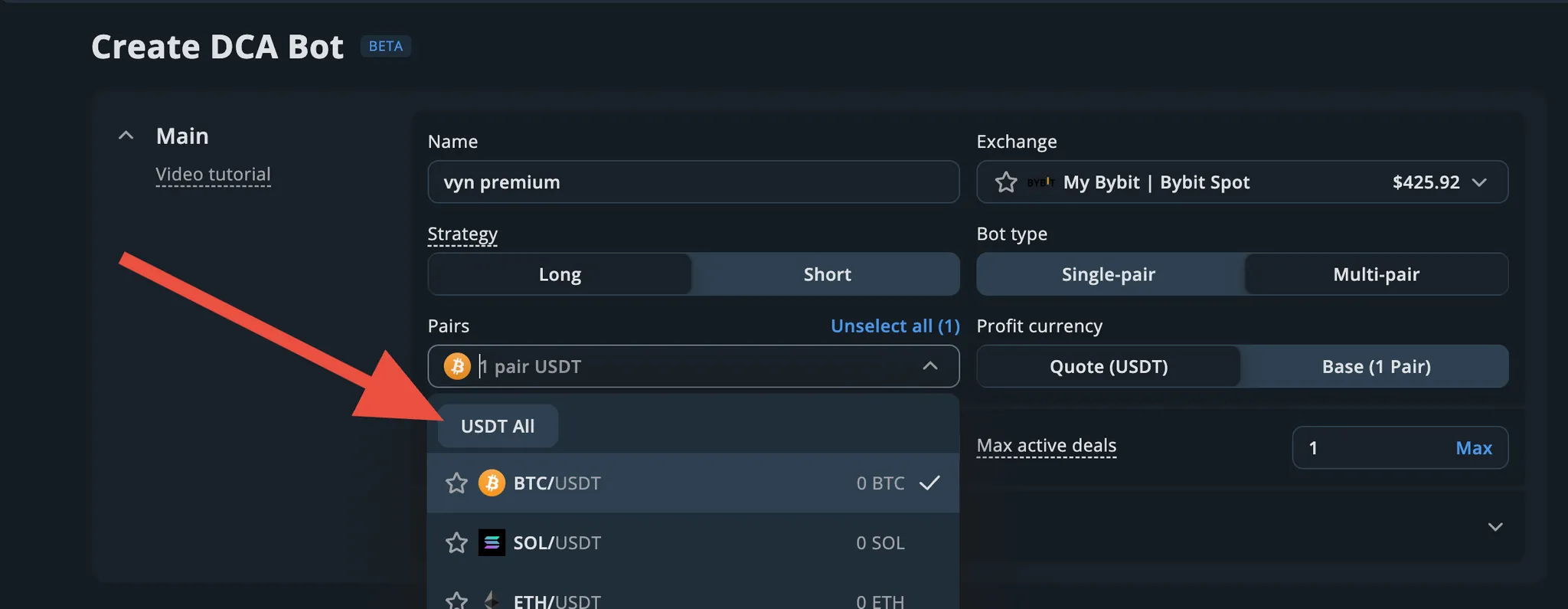Click star icon beside ETH/USDT
The image size is (1568, 609).
pyautogui.click(x=456, y=601)
